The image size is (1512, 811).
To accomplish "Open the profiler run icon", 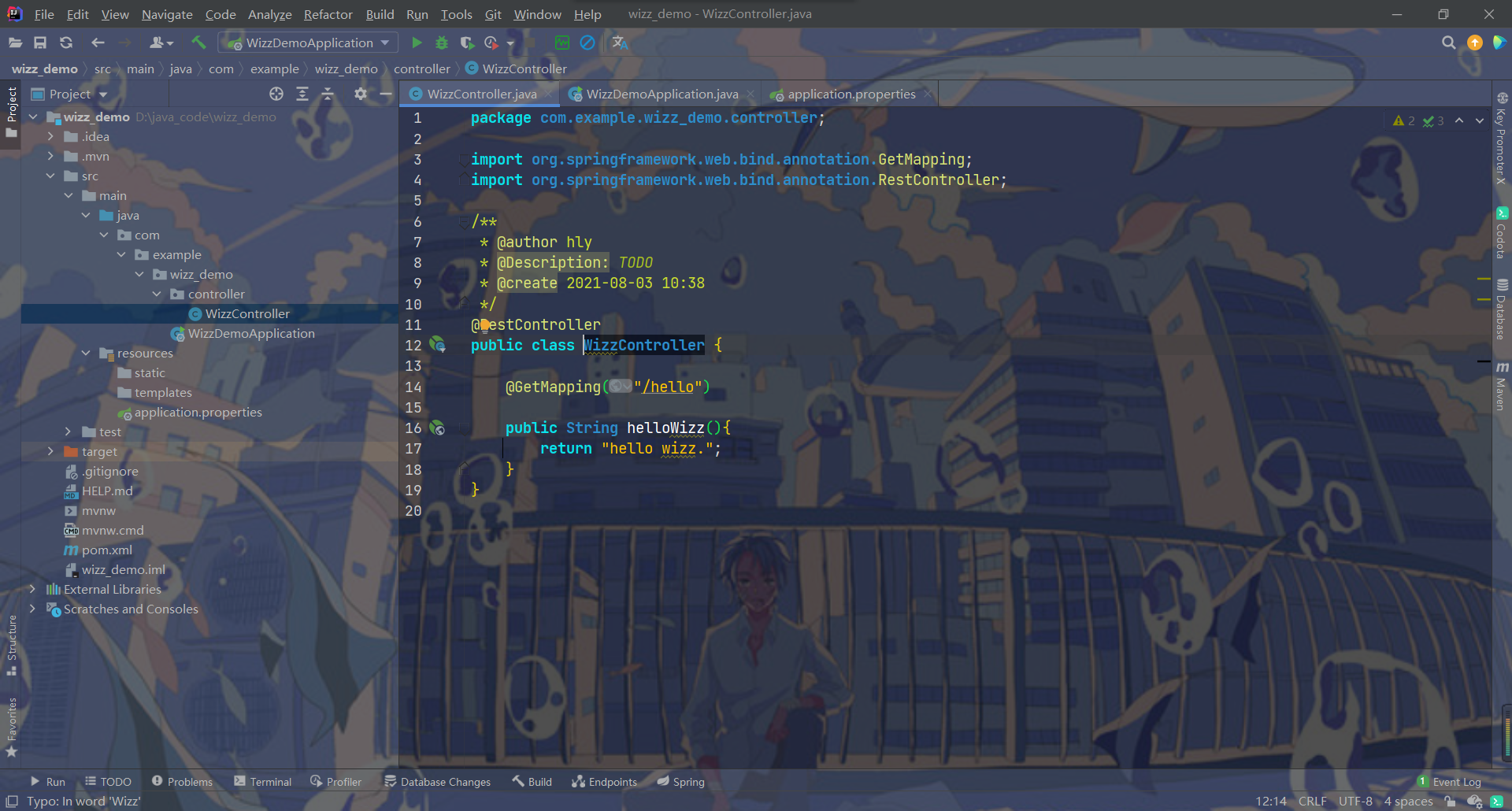I will 491,43.
